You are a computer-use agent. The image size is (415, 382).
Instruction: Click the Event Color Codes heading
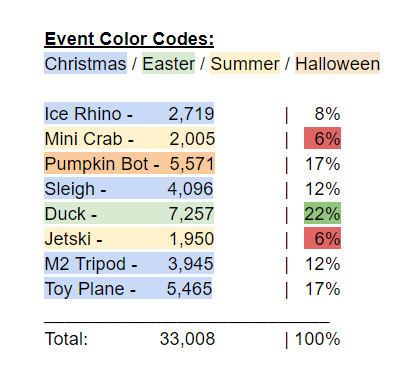click(129, 39)
